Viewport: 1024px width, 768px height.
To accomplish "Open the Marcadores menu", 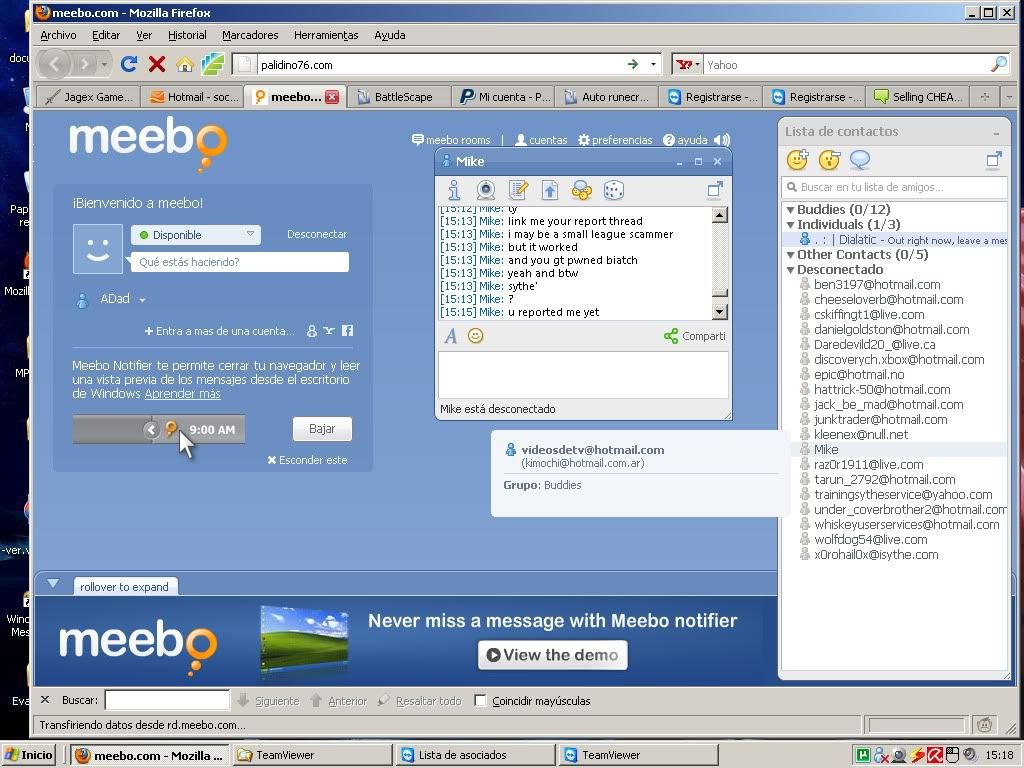I will pyautogui.click(x=250, y=35).
